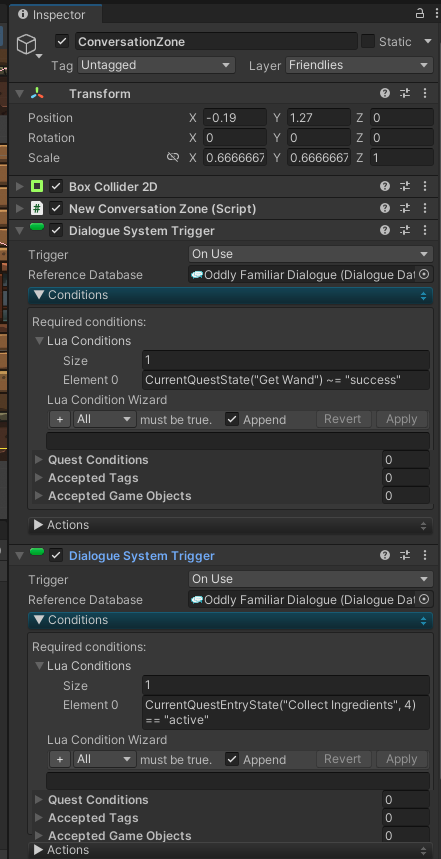Screen dimensions: 441x859
Task: Open Transform three-dot context menu
Action: coord(425,94)
